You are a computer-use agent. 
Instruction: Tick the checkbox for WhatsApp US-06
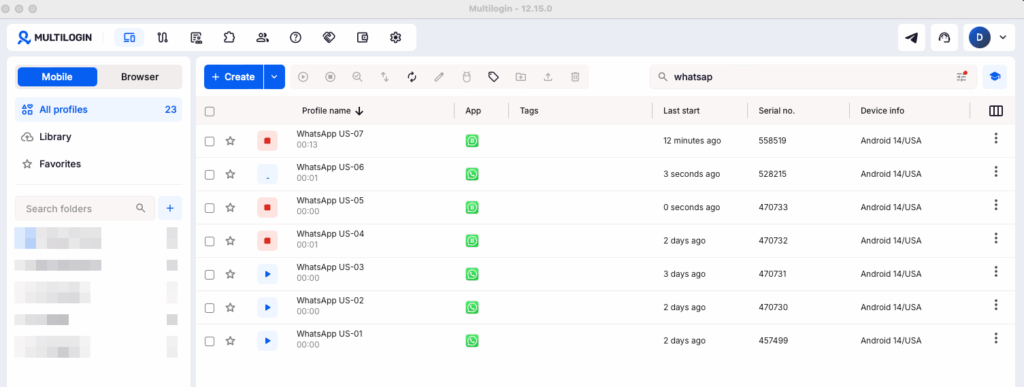(210, 174)
